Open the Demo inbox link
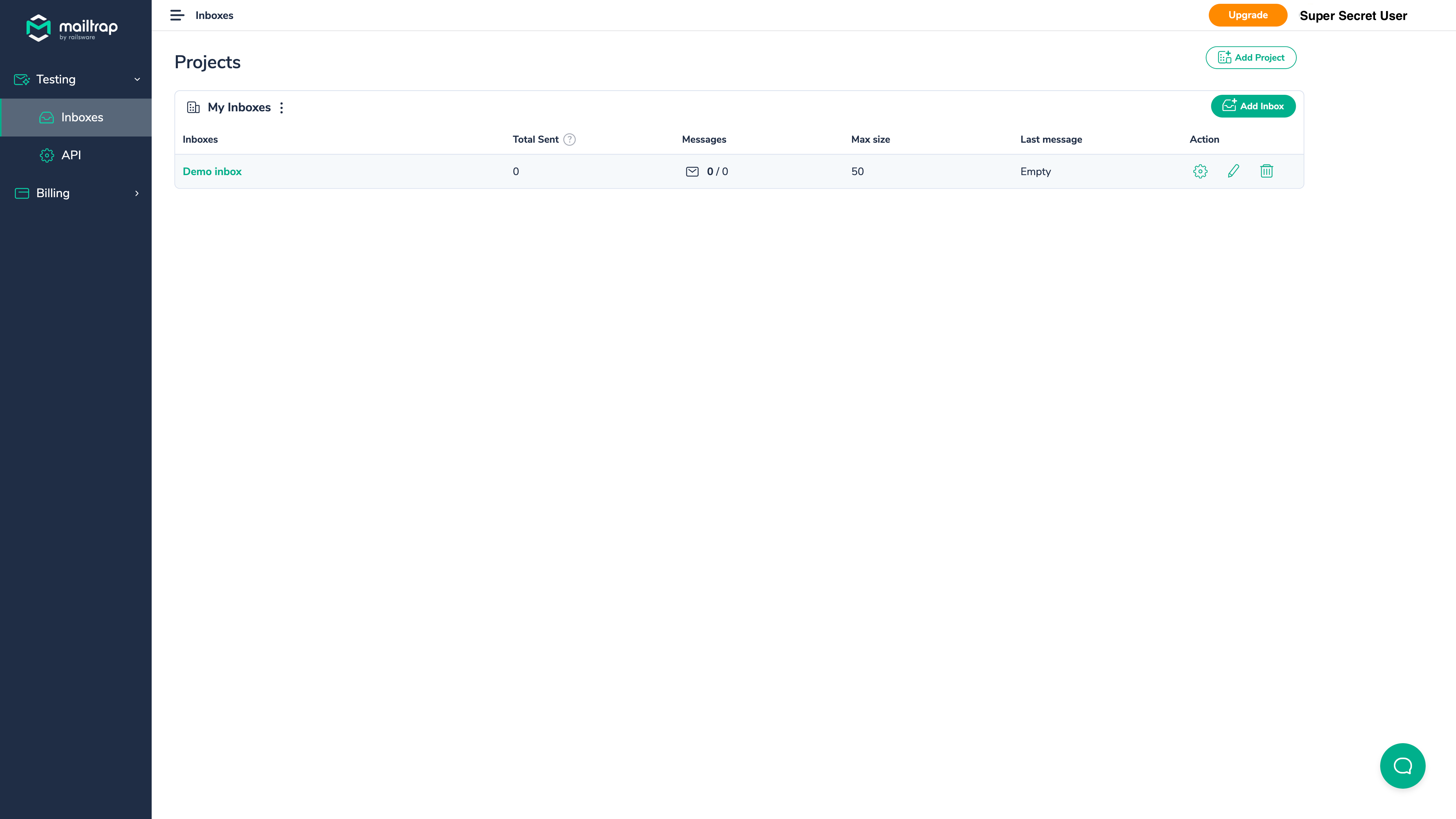Viewport: 1456px width, 819px height. [x=212, y=172]
